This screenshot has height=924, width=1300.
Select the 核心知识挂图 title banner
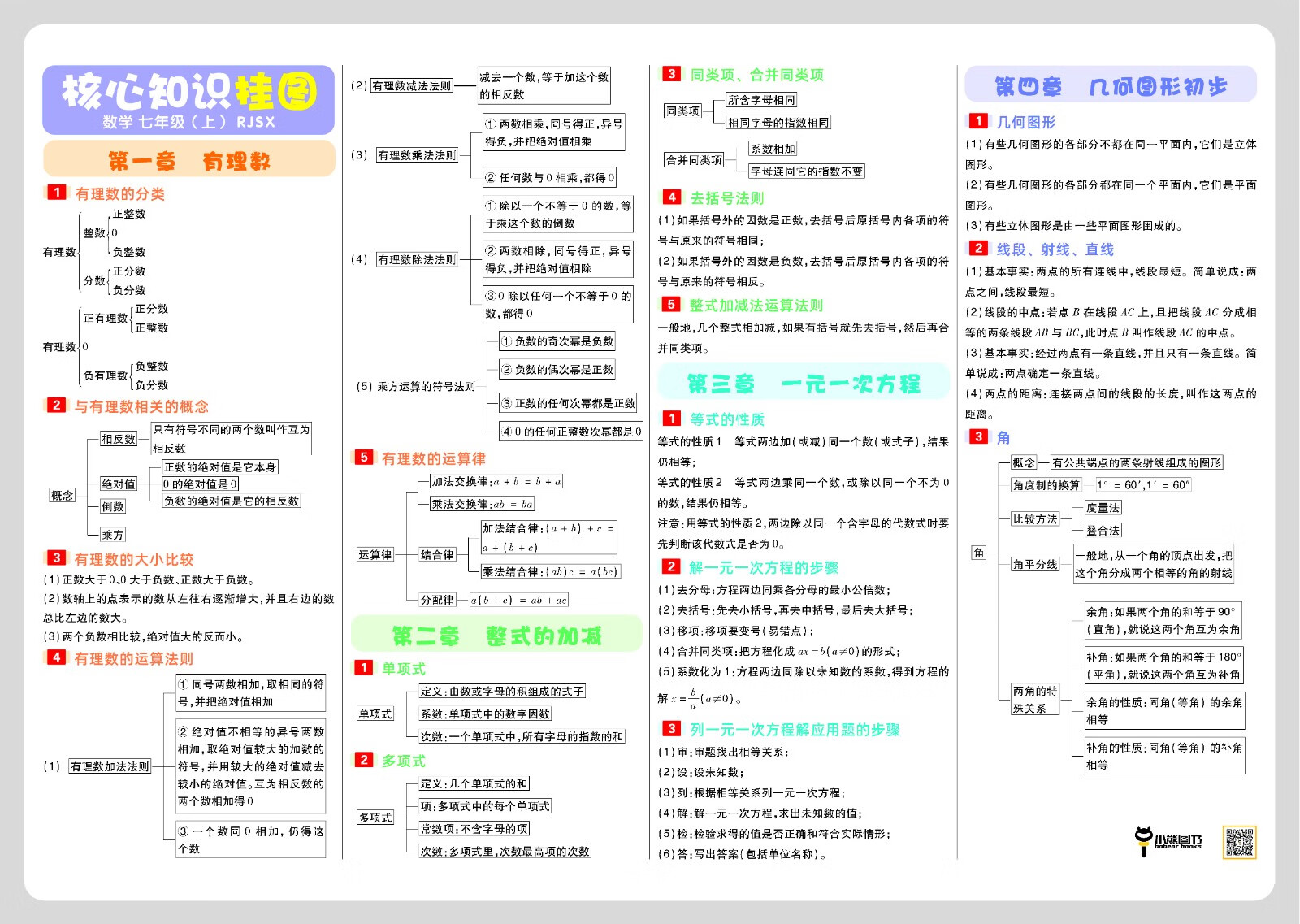click(188, 99)
